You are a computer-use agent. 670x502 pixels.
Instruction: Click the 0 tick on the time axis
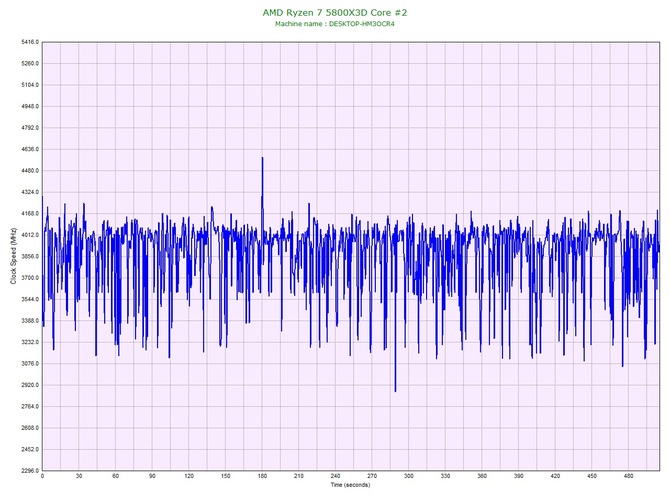[42, 476]
